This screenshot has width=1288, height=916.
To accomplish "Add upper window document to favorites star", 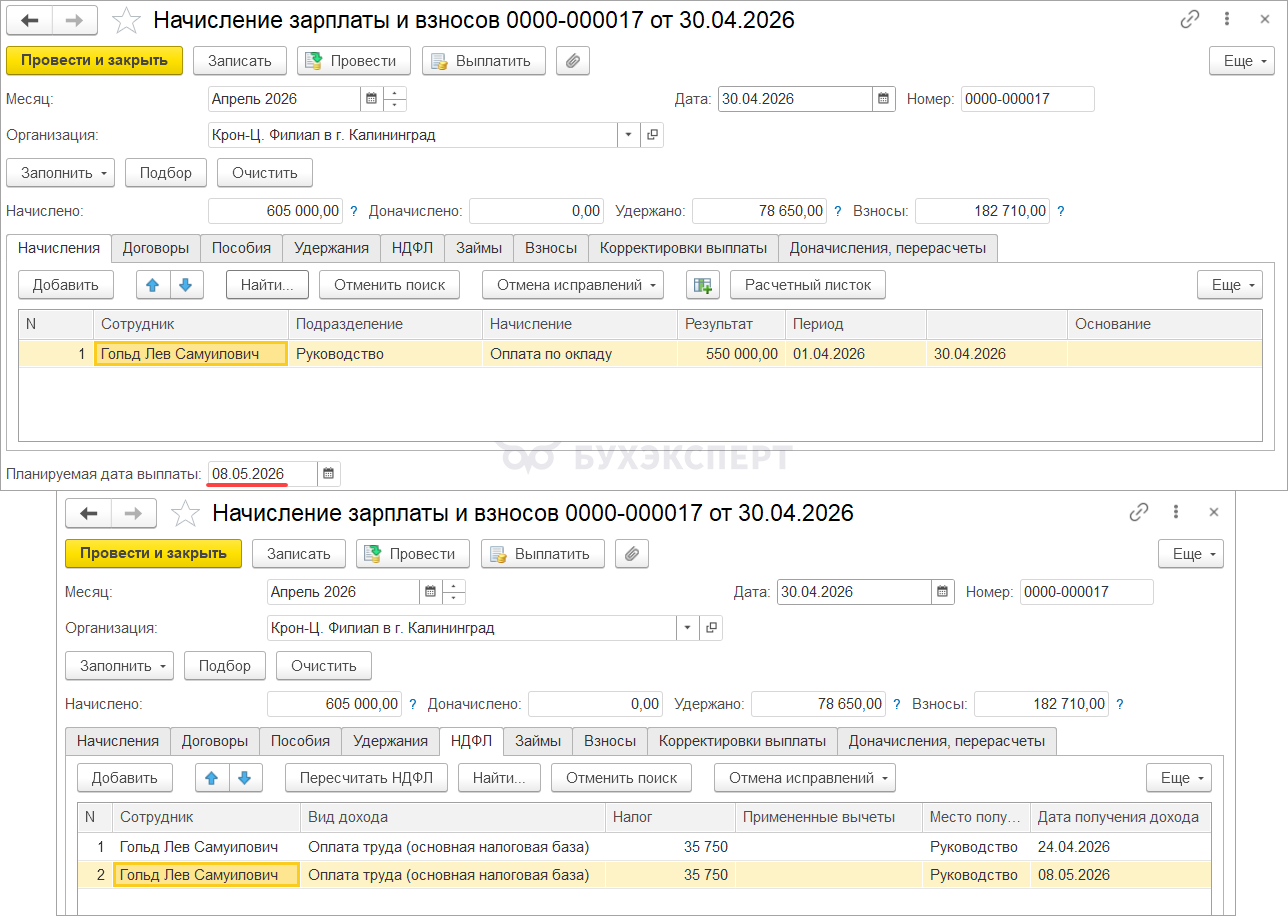I will (126, 20).
